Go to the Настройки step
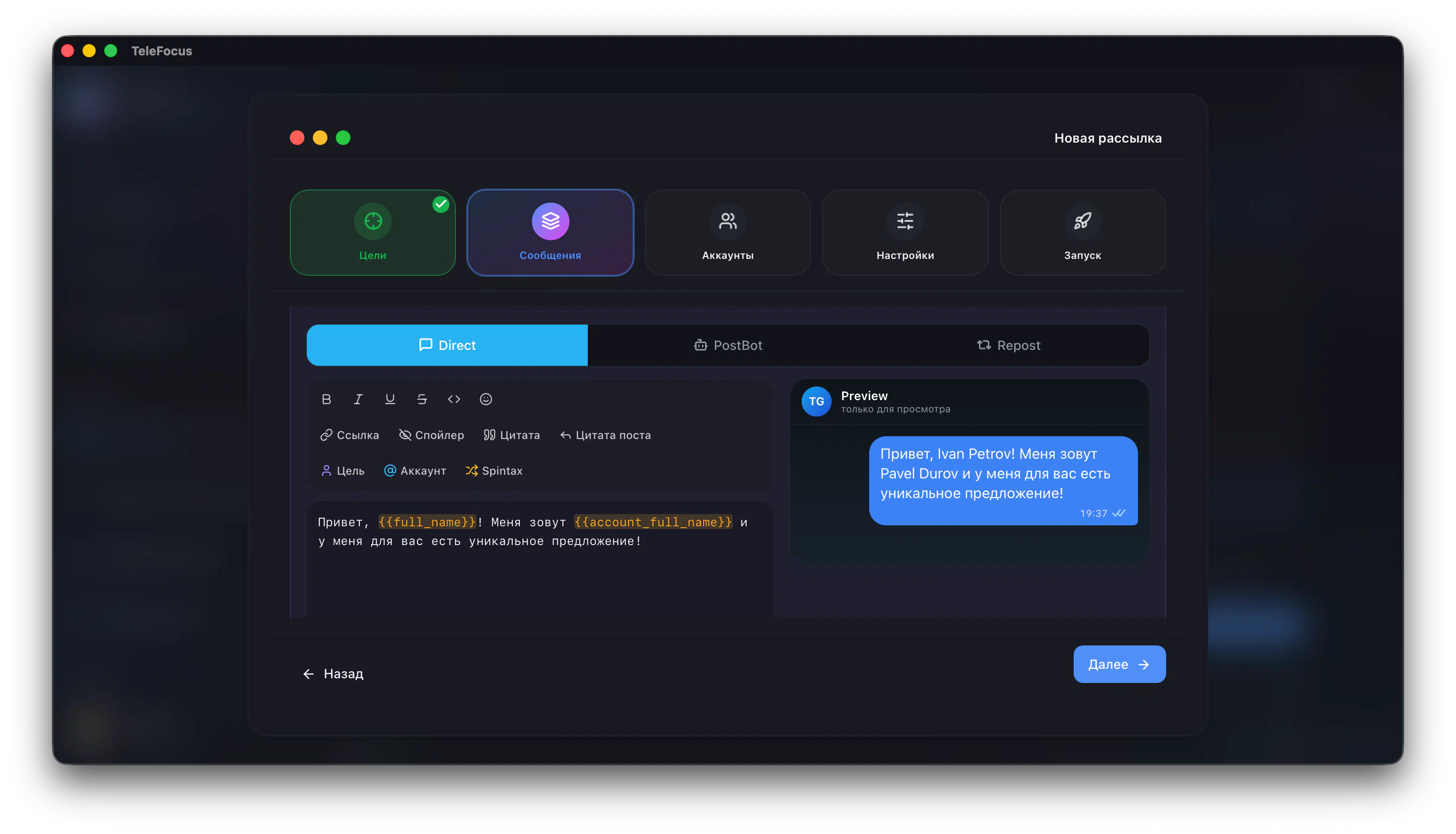The height and width of the screenshot is (834, 1456). [x=905, y=233]
